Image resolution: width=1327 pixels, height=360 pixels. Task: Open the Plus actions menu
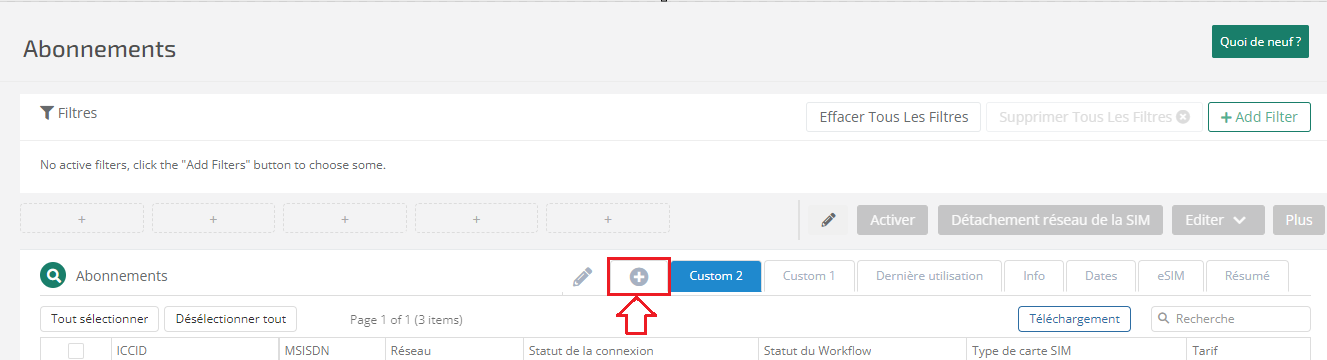(x=1299, y=220)
